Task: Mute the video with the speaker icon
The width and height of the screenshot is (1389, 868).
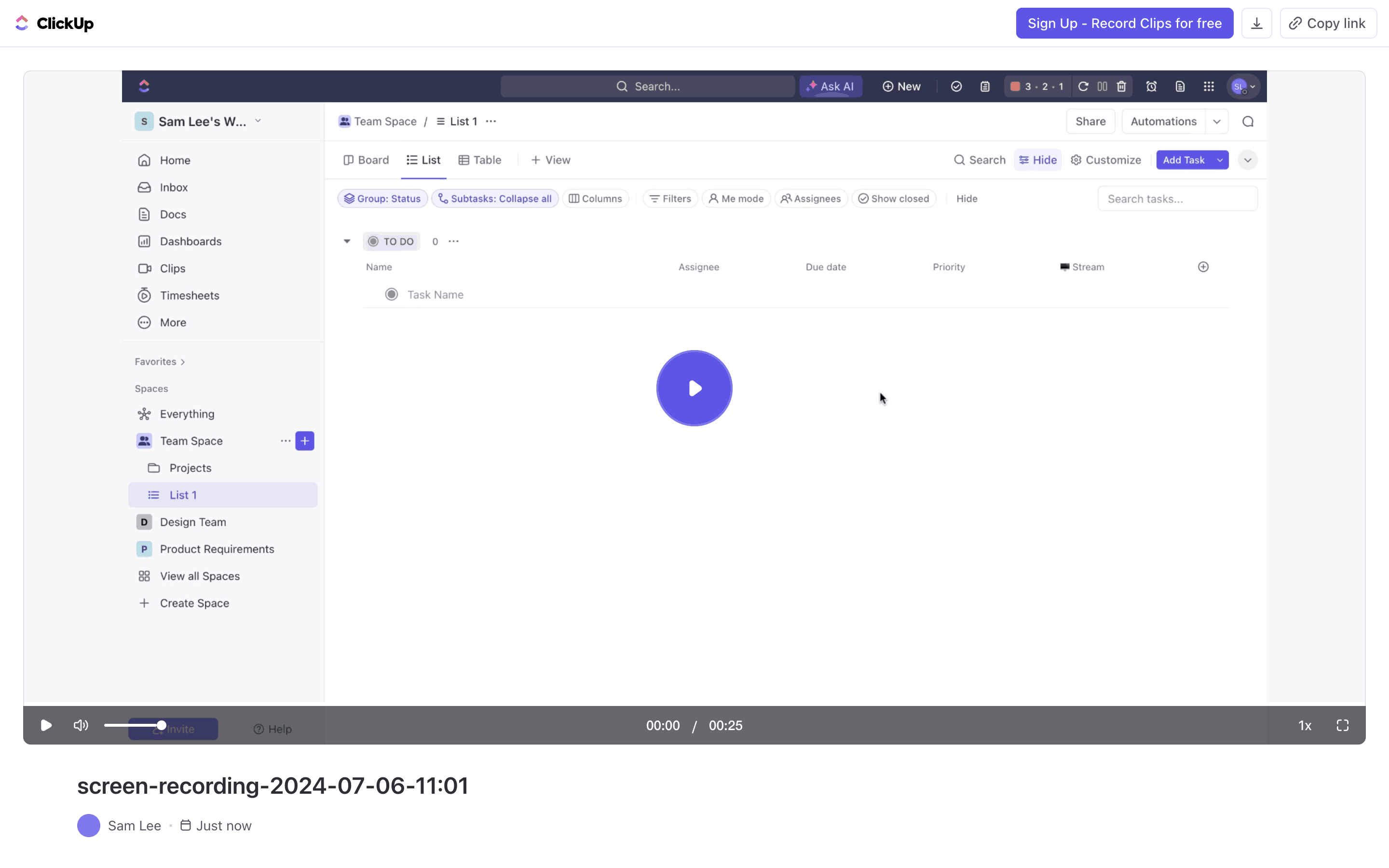Action: point(81,725)
